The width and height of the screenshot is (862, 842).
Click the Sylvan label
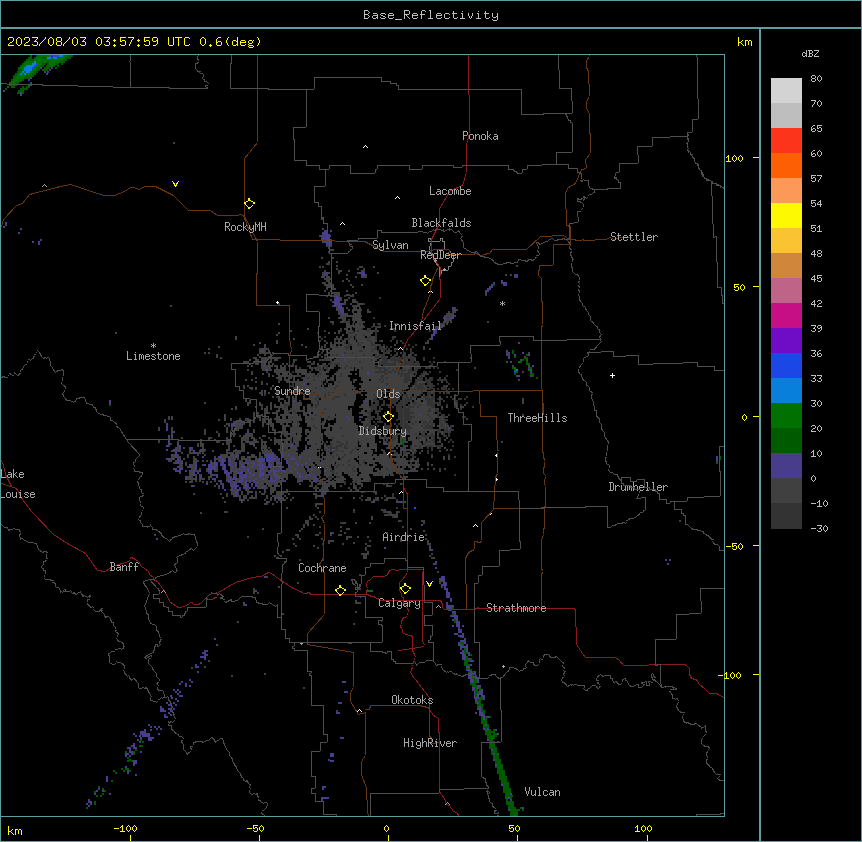pyautogui.click(x=390, y=245)
